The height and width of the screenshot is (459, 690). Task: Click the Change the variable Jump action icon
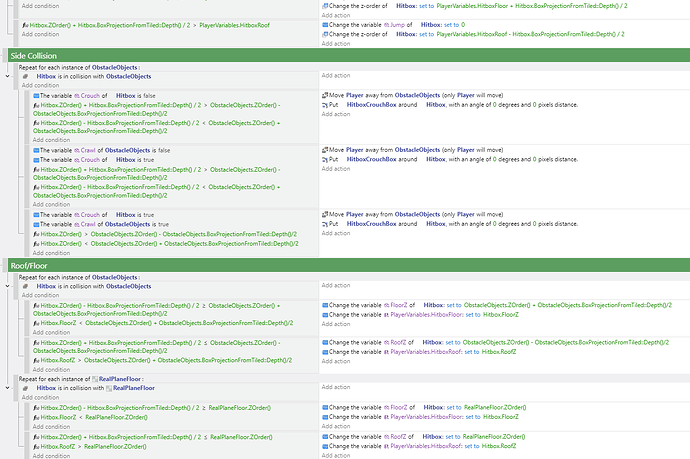[x=325, y=24]
